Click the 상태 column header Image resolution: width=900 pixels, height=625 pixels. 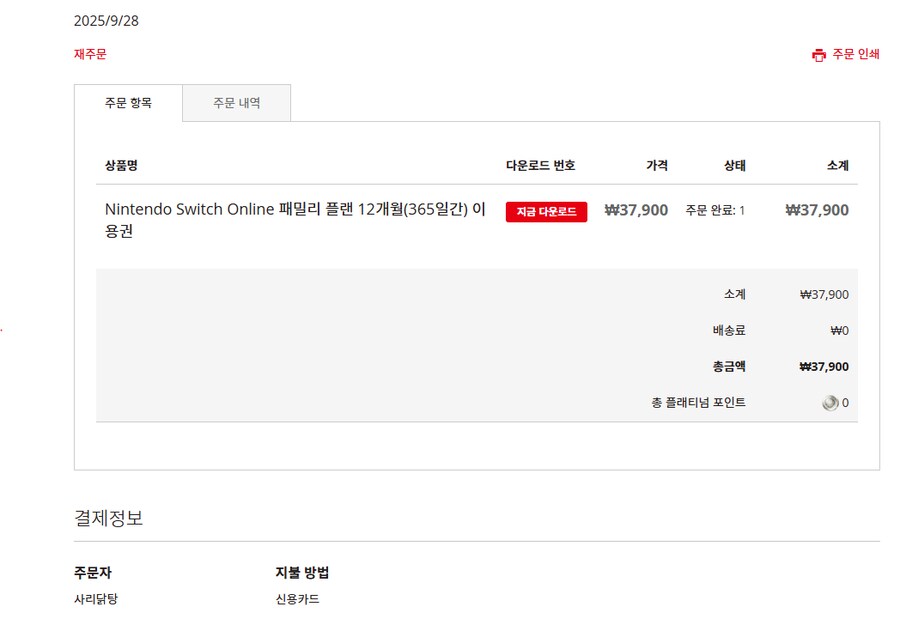pos(735,165)
